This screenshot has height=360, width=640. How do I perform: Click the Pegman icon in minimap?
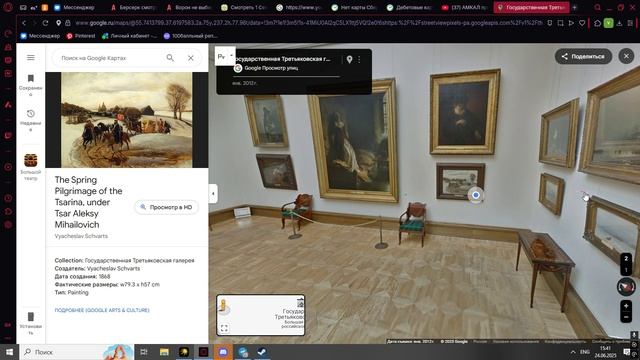[x=223, y=305]
